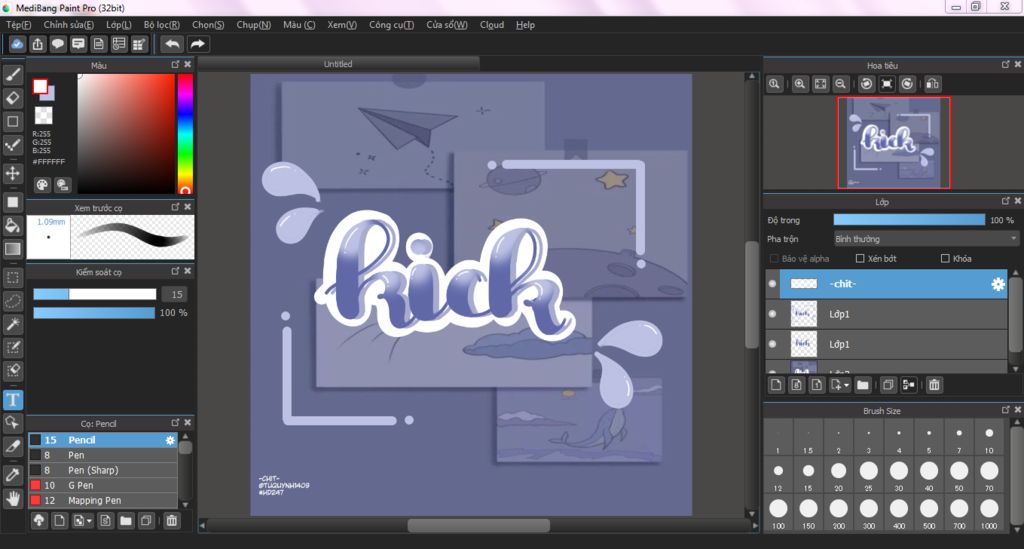
Task: Select the Gradient tool
Action: 13,249
